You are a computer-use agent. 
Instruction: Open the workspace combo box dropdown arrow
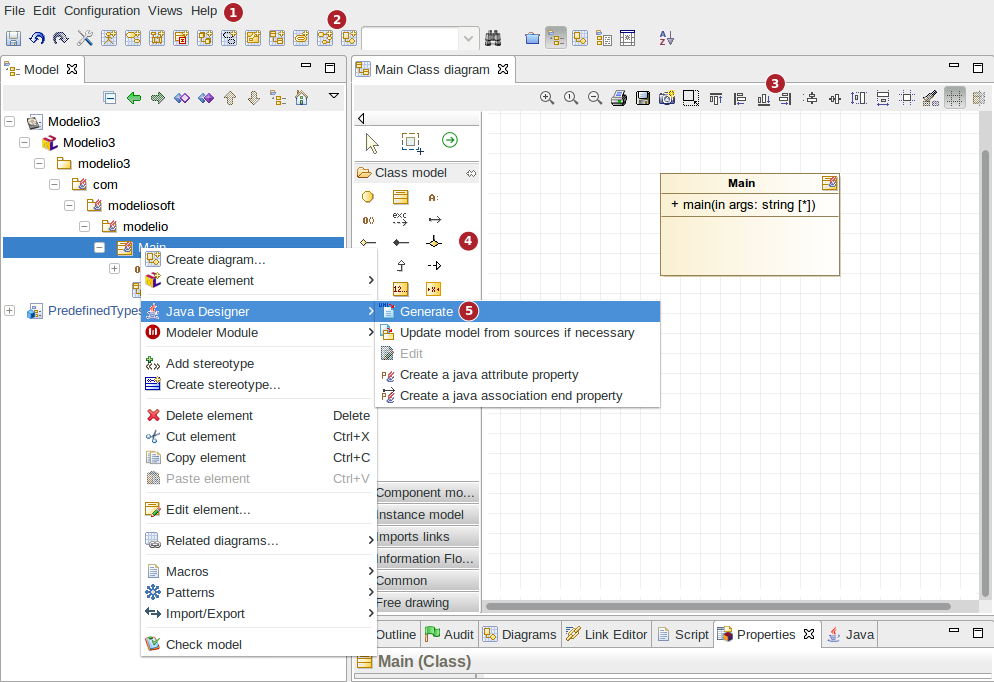tap(469, 38)
